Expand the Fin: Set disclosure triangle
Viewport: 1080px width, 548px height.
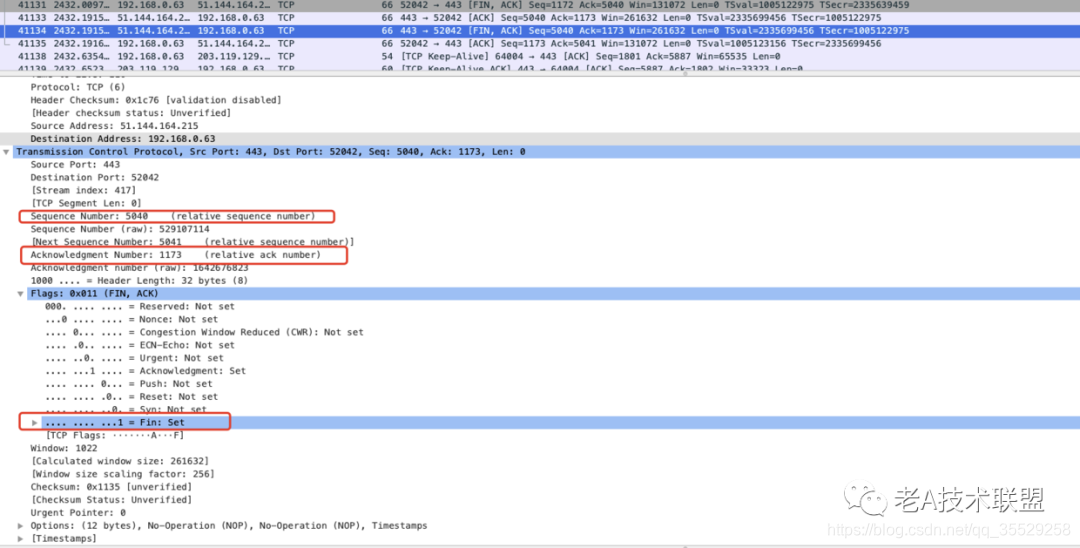[34, 423]
